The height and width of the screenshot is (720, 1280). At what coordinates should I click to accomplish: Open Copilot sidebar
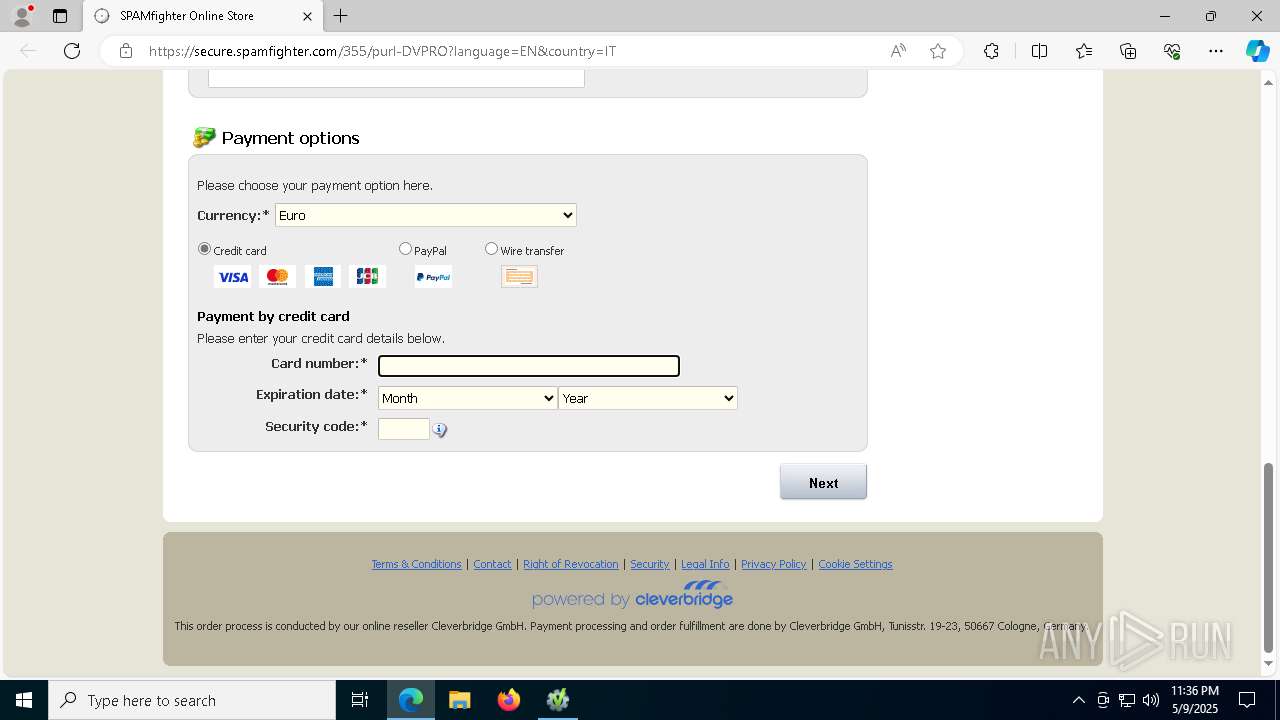(1258, 51)
